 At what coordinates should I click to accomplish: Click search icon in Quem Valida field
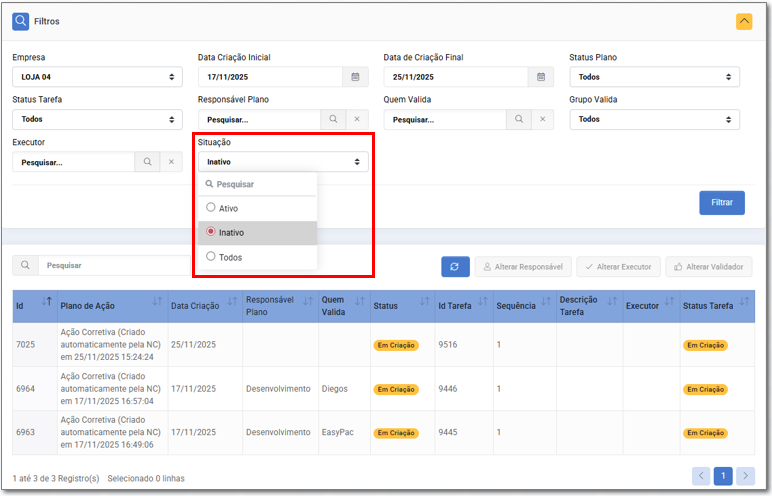(x=518, y=119)
